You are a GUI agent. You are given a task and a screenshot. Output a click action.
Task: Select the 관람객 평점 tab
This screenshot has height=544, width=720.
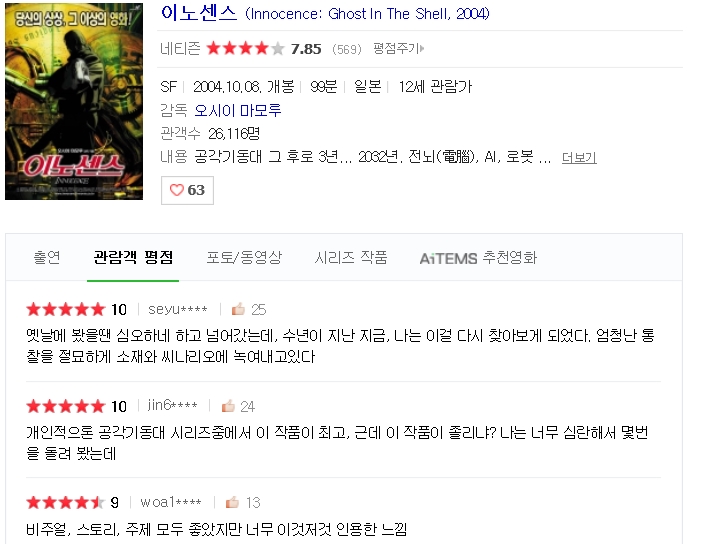pyautogui.click(x=133, y=258)
